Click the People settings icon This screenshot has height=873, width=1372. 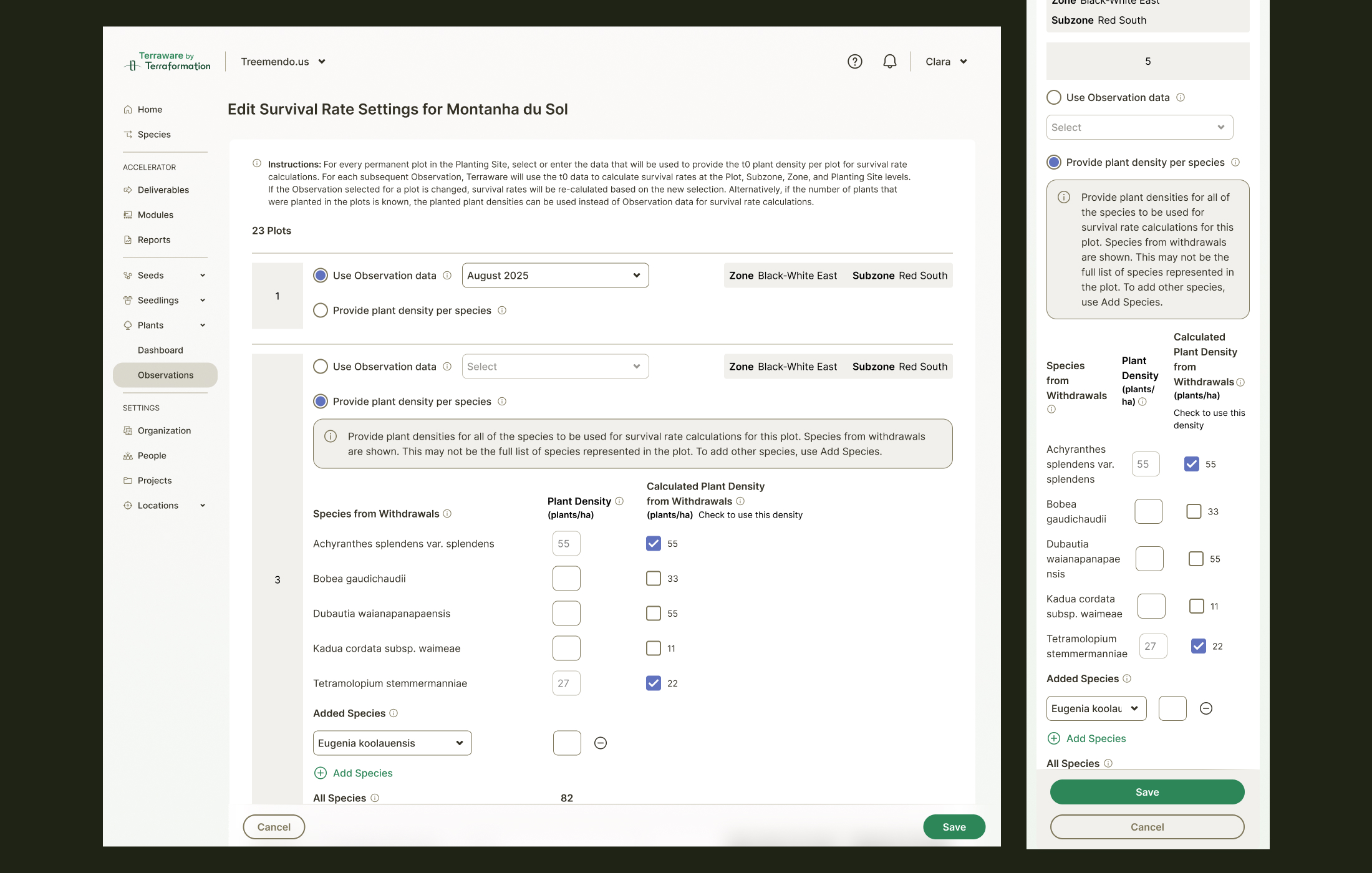[128, 455]
